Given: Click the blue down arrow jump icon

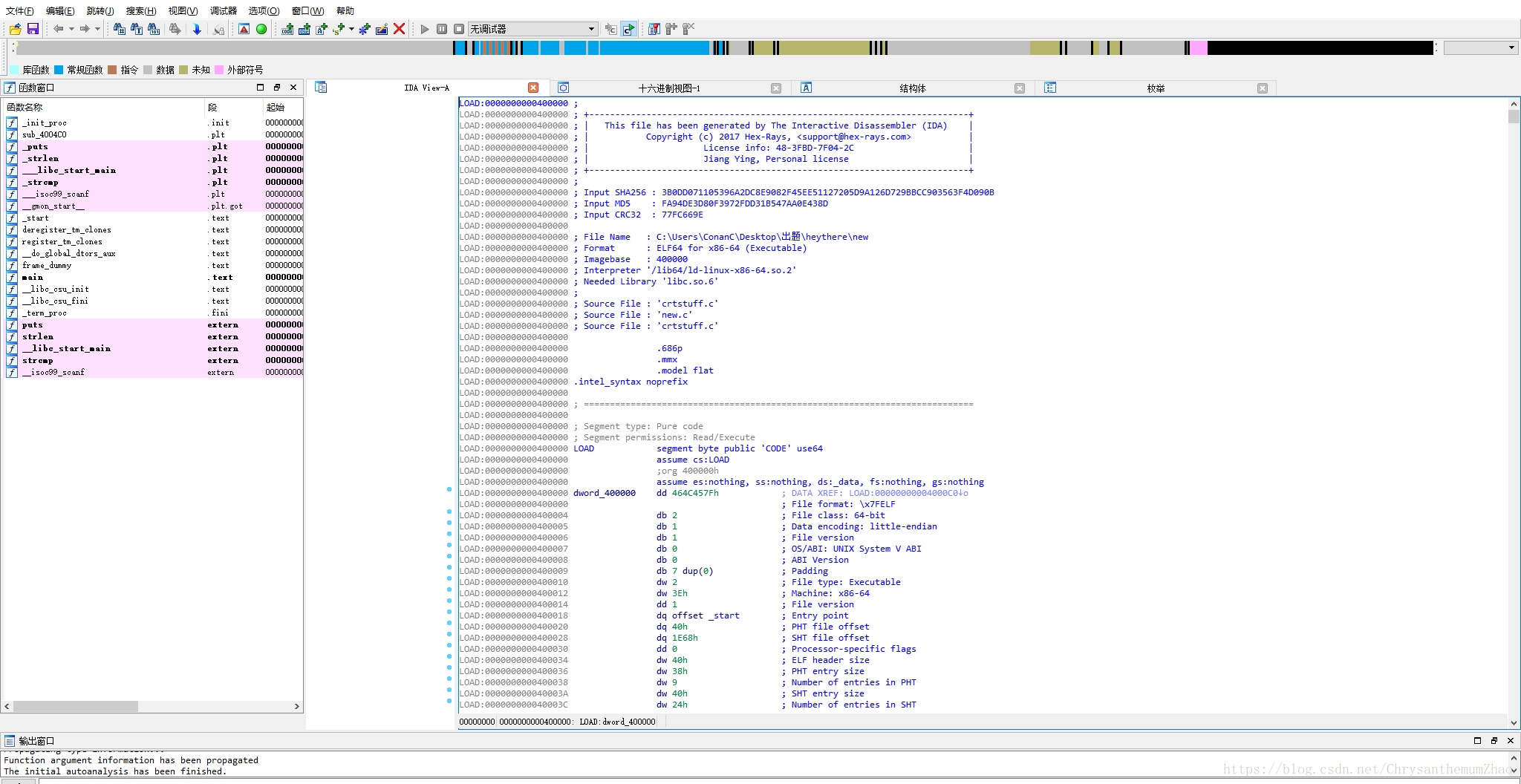Looking at the screenshot, I should (x=197, y=29).
